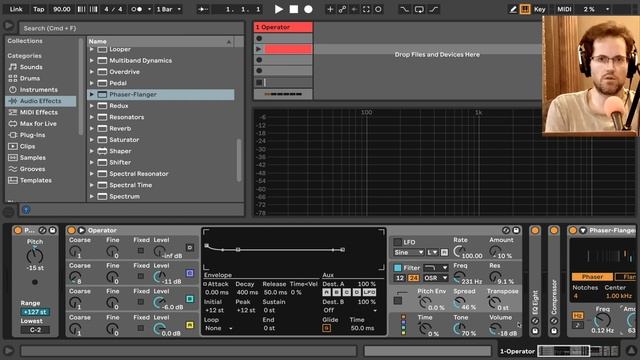Image resolution: width=640 pixels, height=360 pixels.
Task: Open the LFO Sine waveform dropdown
Action: [x=409, y=253]
